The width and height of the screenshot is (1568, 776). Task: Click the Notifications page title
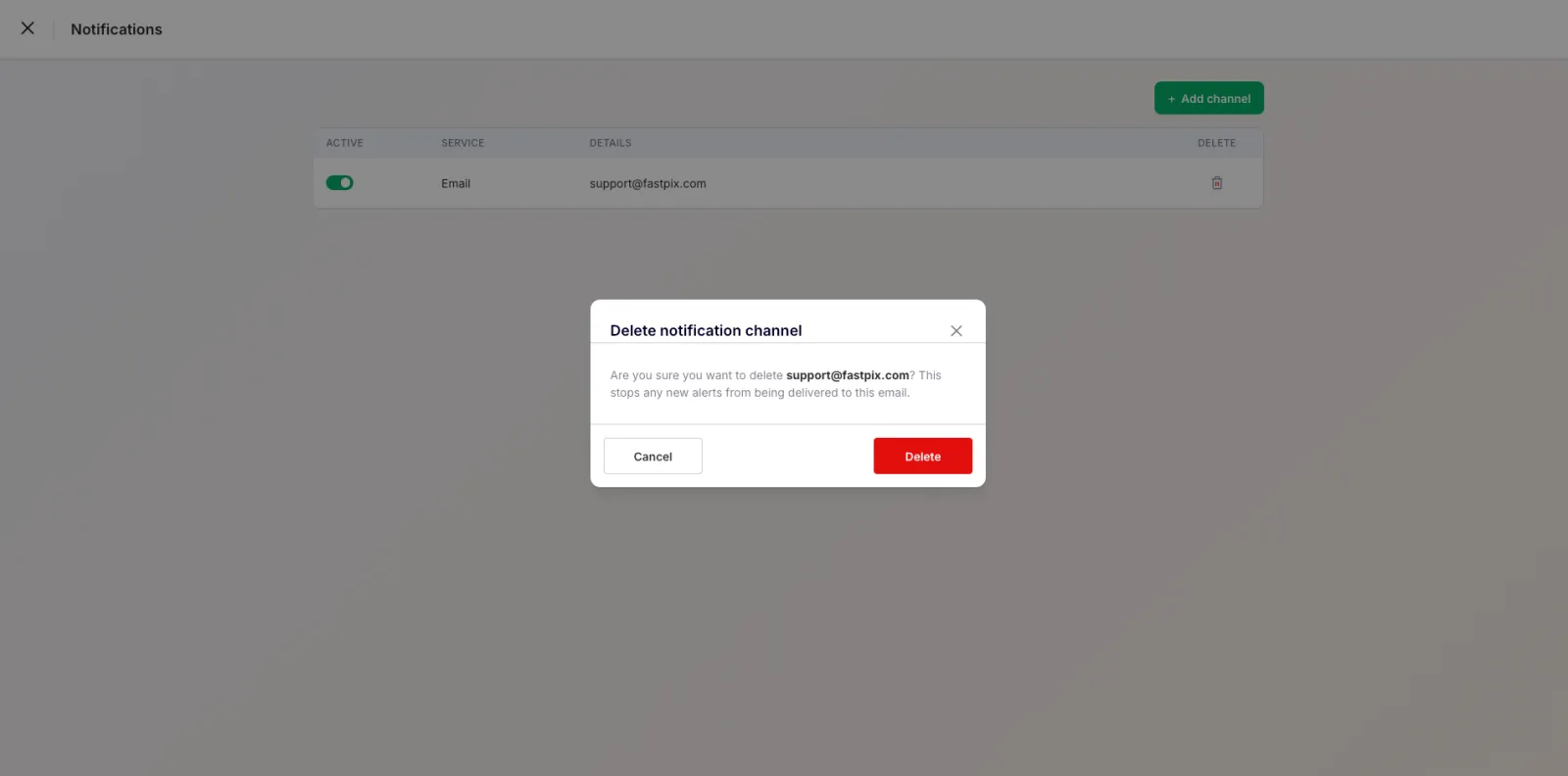click(117, 29)
